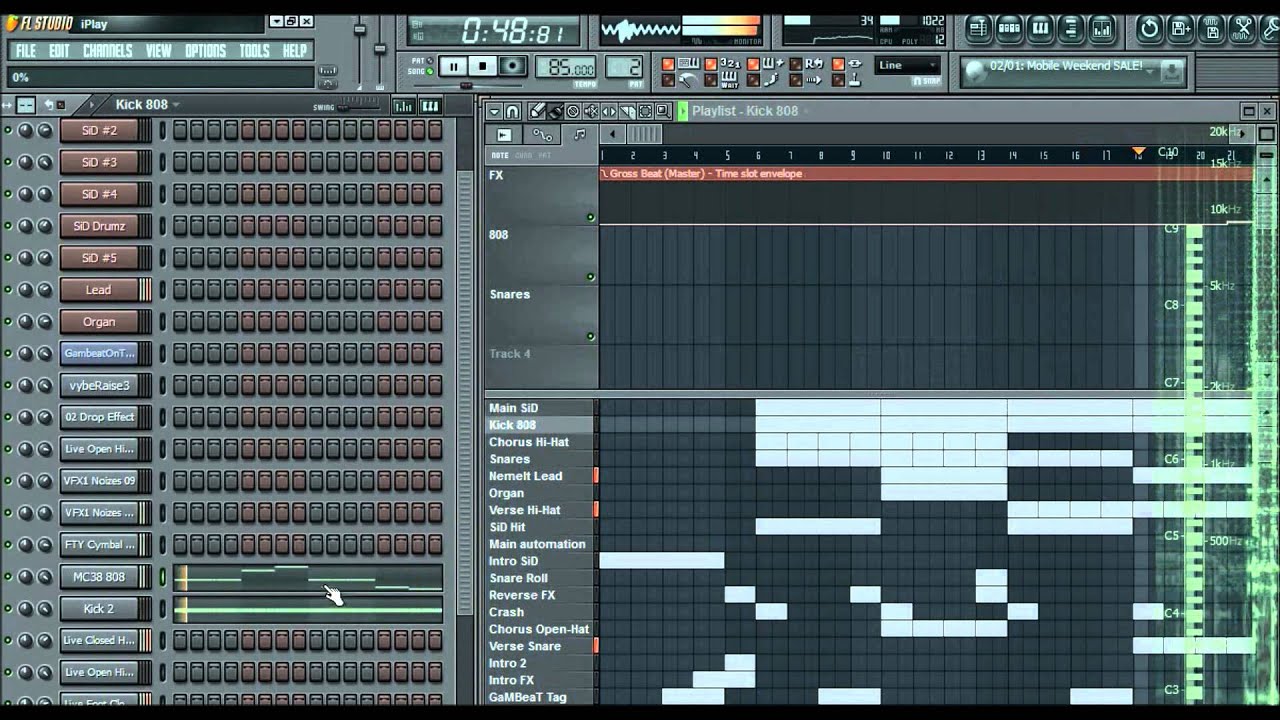The width and height of the screenshot is (1280, 720).
Task: Select the paint brush tool in playlist
Action: [x=555, y=111]
